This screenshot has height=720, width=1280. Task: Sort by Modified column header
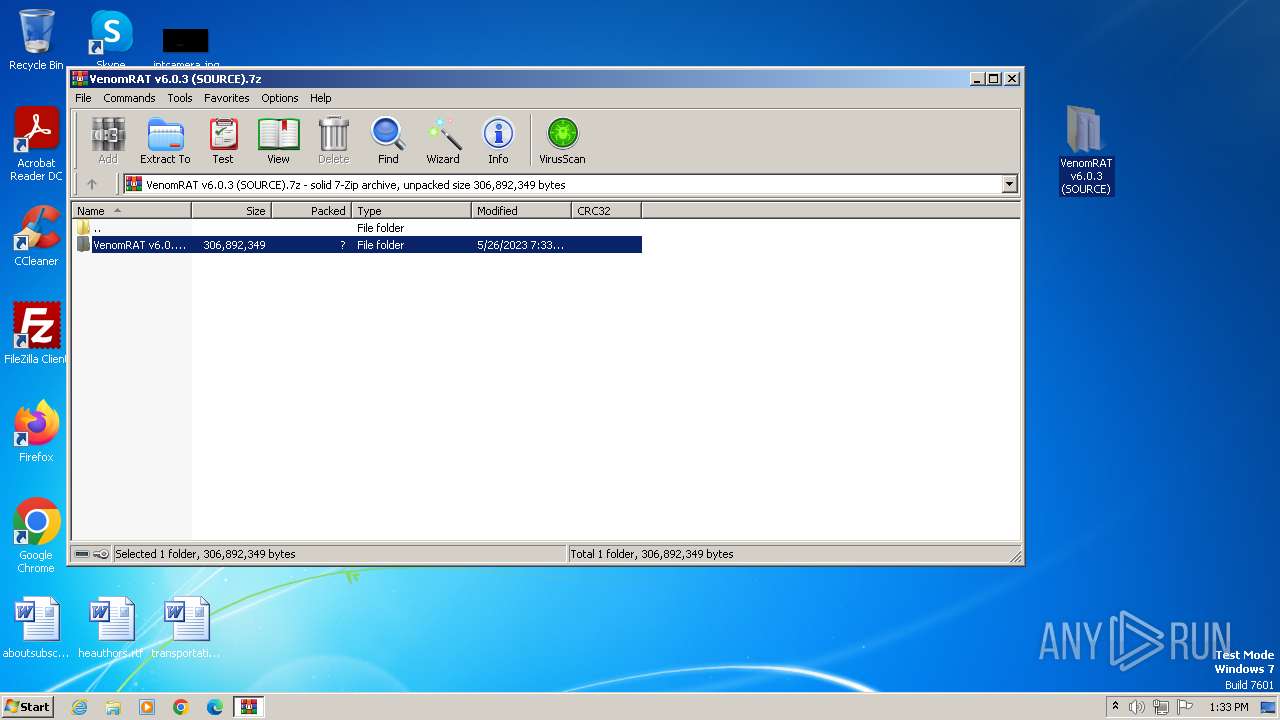(521, 210)
